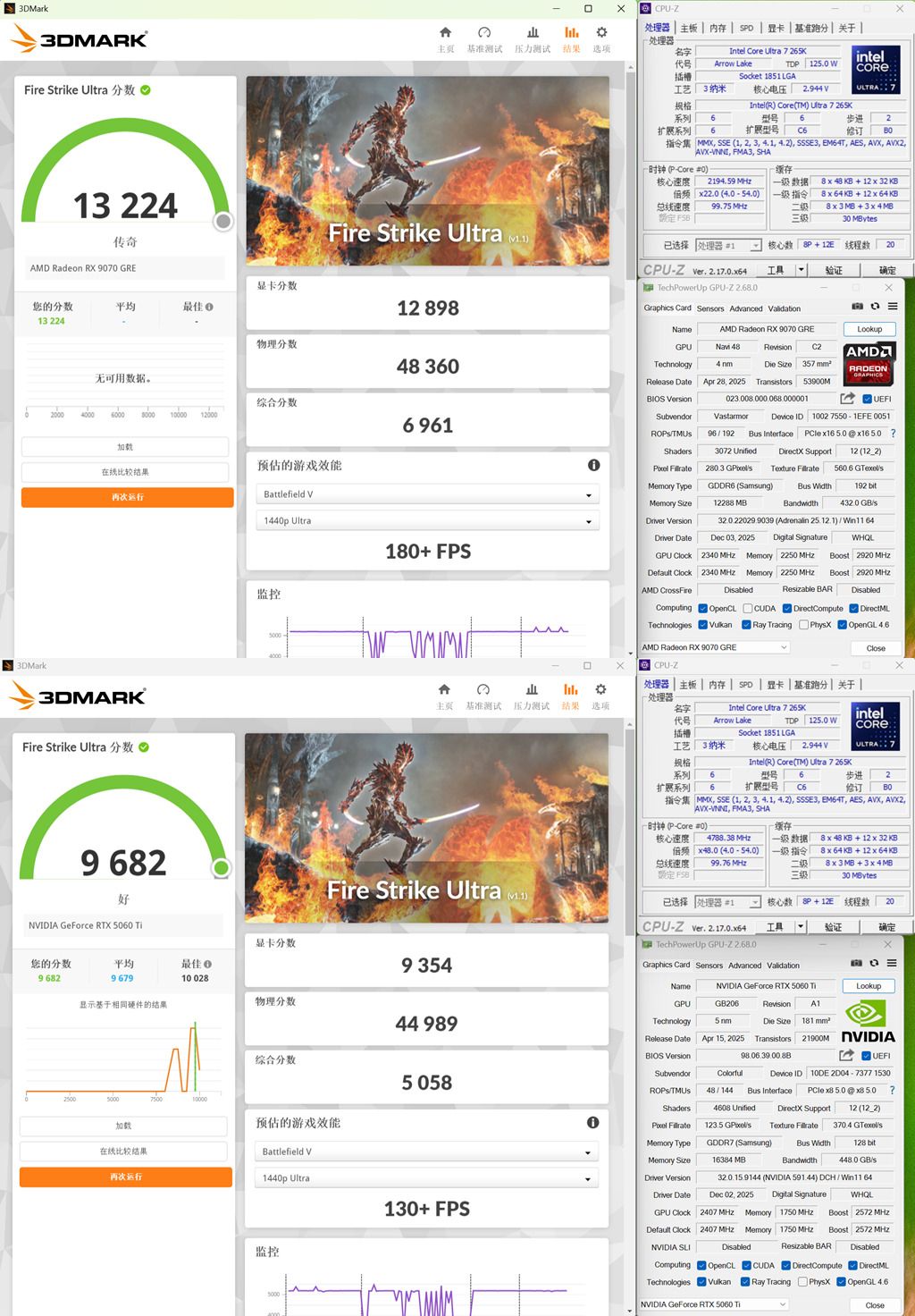This screenshot has width=915, height=1316.
Task: Switch to 内存 tab in CPU-Z showing 2194.59 MHz
Action: [718, 28]
